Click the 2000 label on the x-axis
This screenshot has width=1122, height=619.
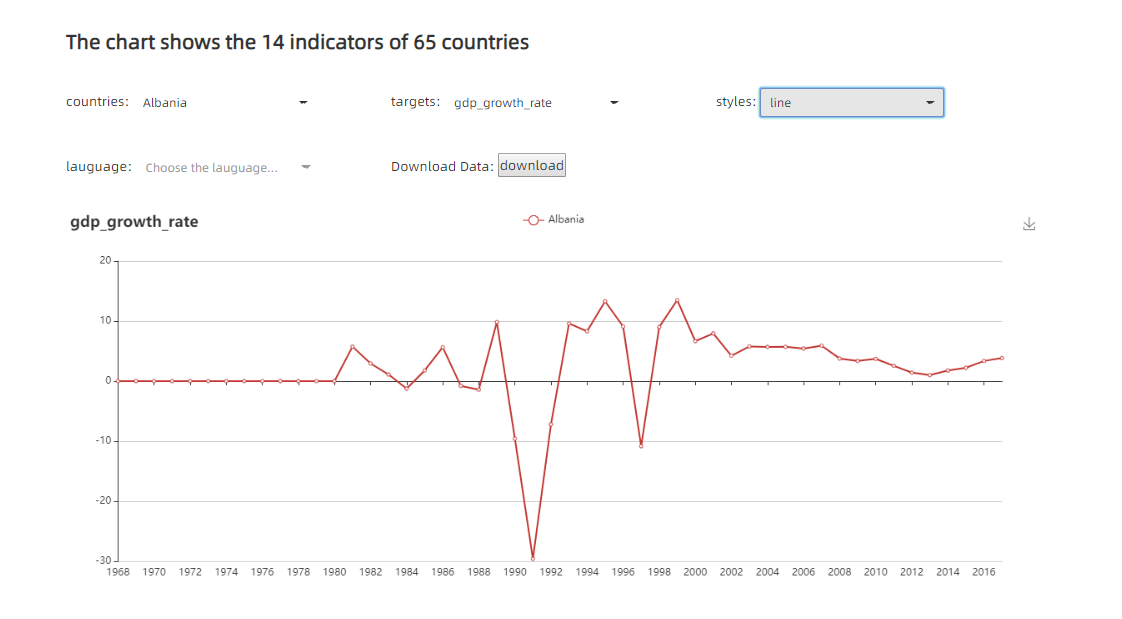(695, 572)
